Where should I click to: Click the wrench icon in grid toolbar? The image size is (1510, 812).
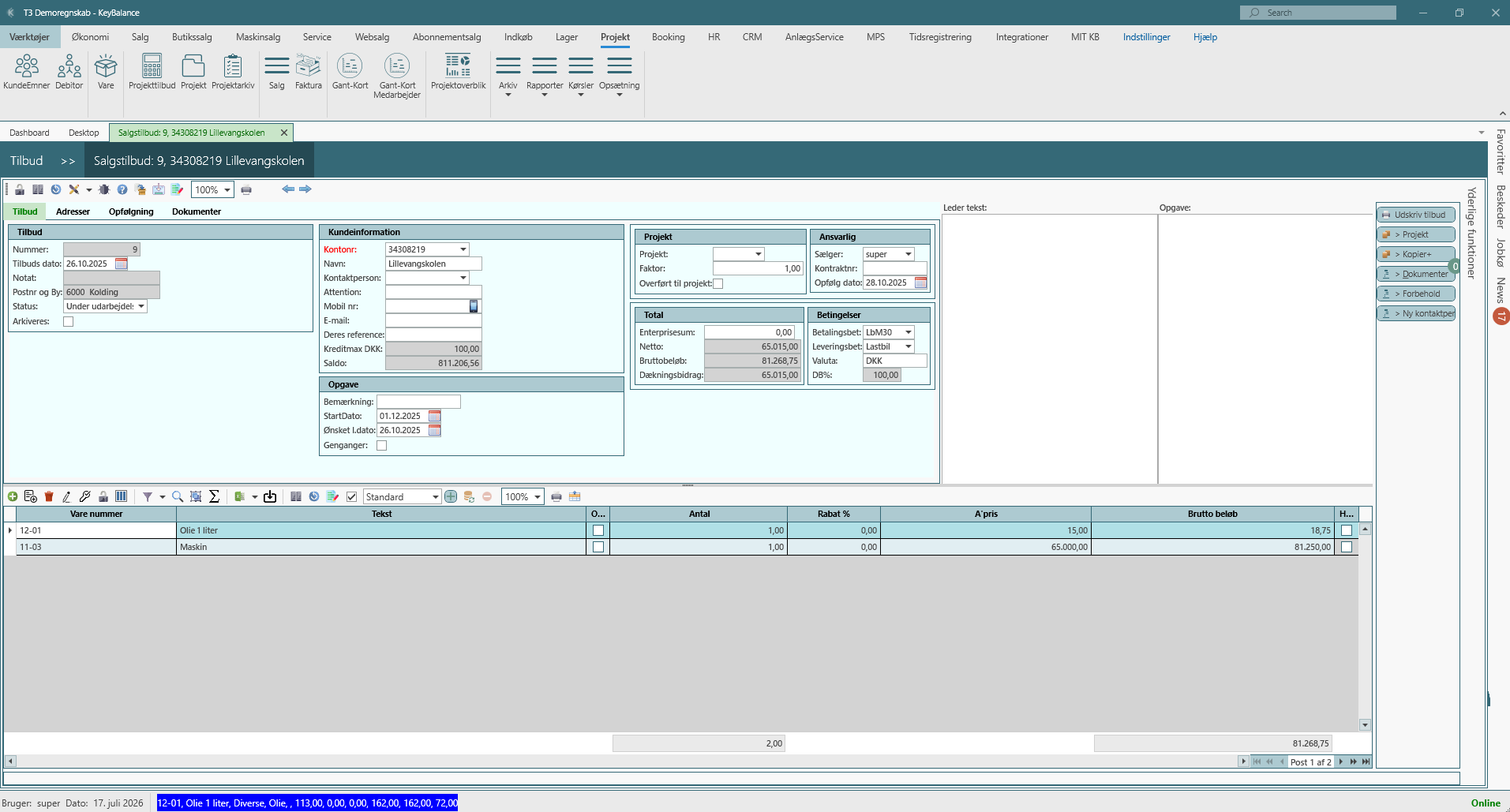pyautogui.click(x=85, y=496)
